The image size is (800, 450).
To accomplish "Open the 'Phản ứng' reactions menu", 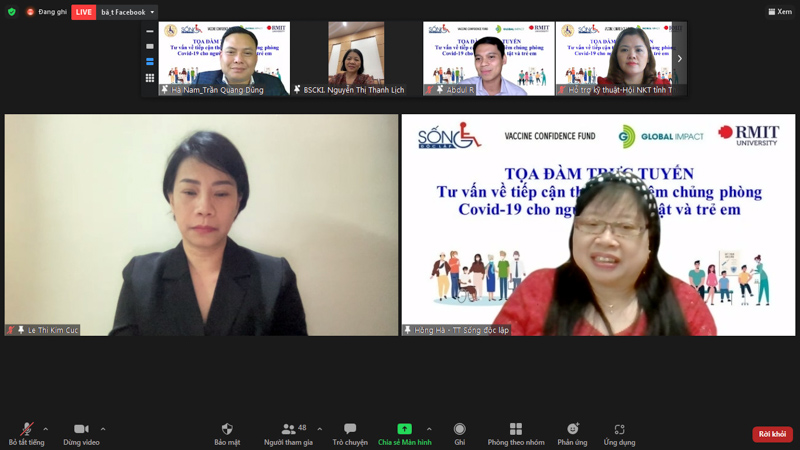I will tap(572, 434).
